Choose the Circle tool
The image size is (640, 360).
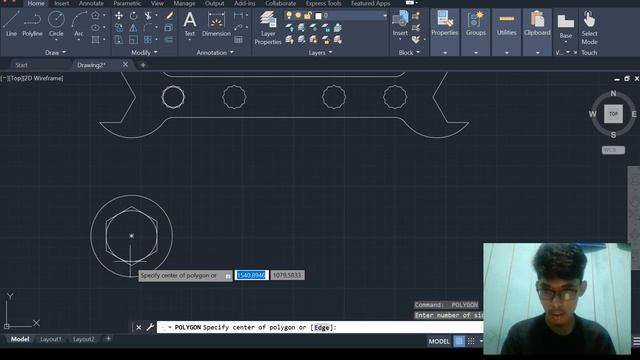[x=56, y=24]
